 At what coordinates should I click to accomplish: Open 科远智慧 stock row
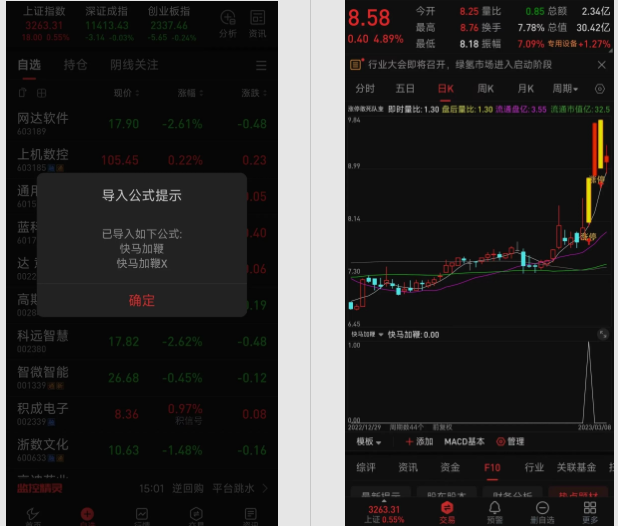click(x=142, y=341)
